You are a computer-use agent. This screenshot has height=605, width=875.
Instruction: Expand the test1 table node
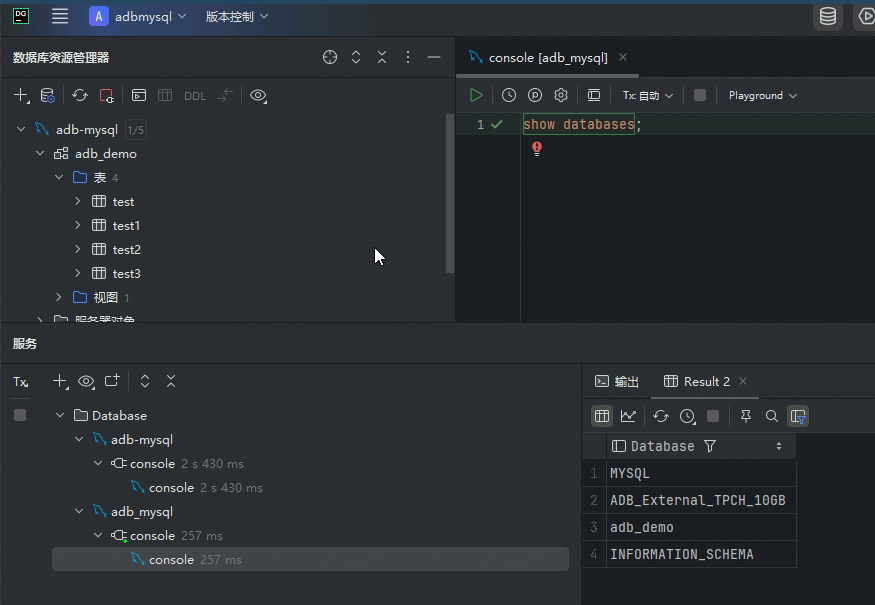(x=78, y=225)
